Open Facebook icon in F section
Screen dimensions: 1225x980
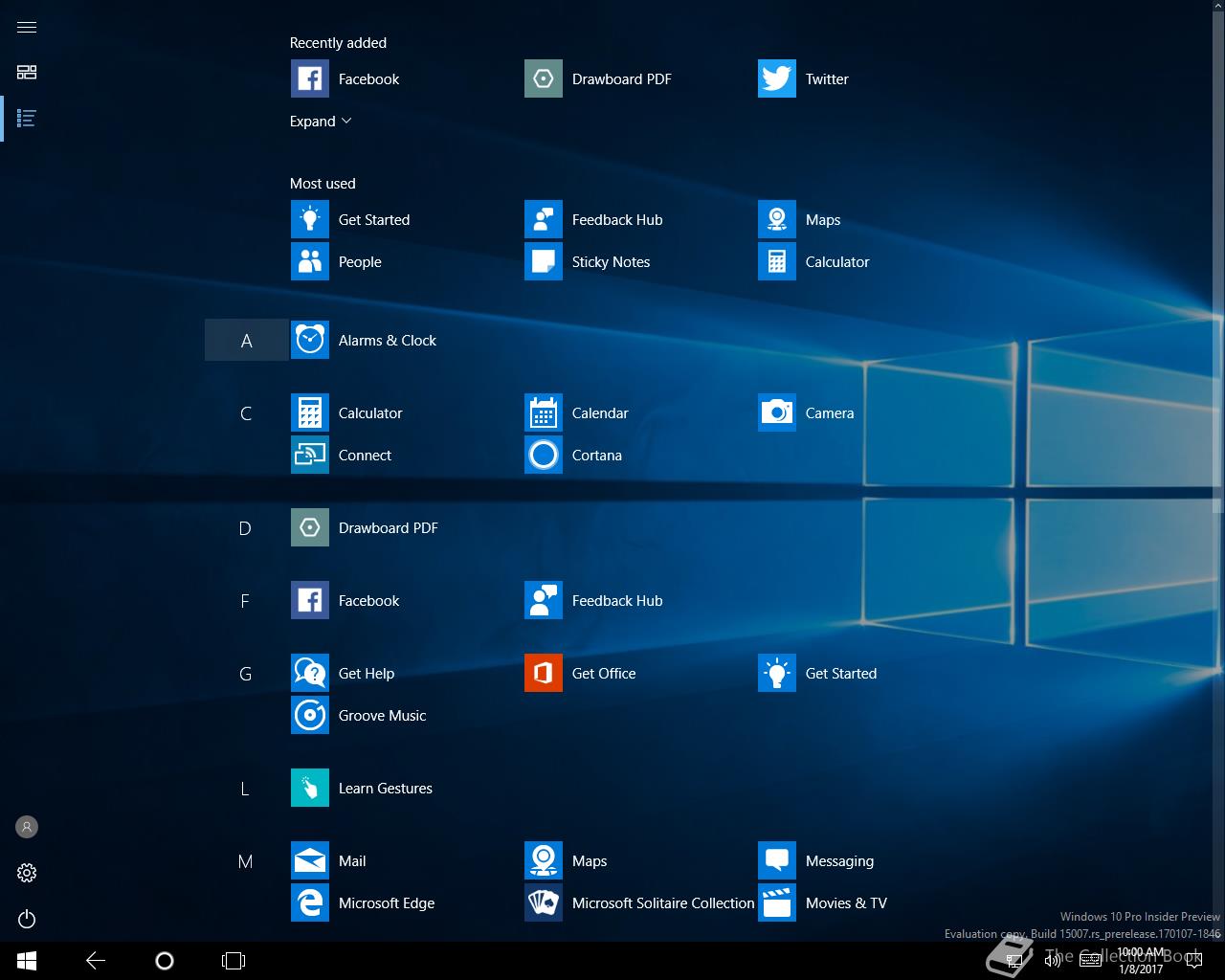(310, 600)
